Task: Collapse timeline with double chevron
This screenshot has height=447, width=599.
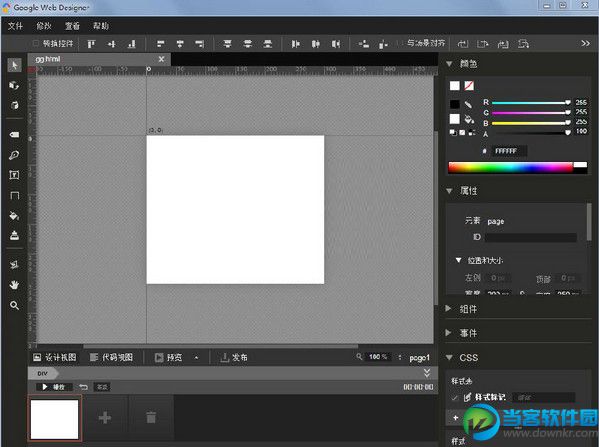Action: (x=427, y=372)
